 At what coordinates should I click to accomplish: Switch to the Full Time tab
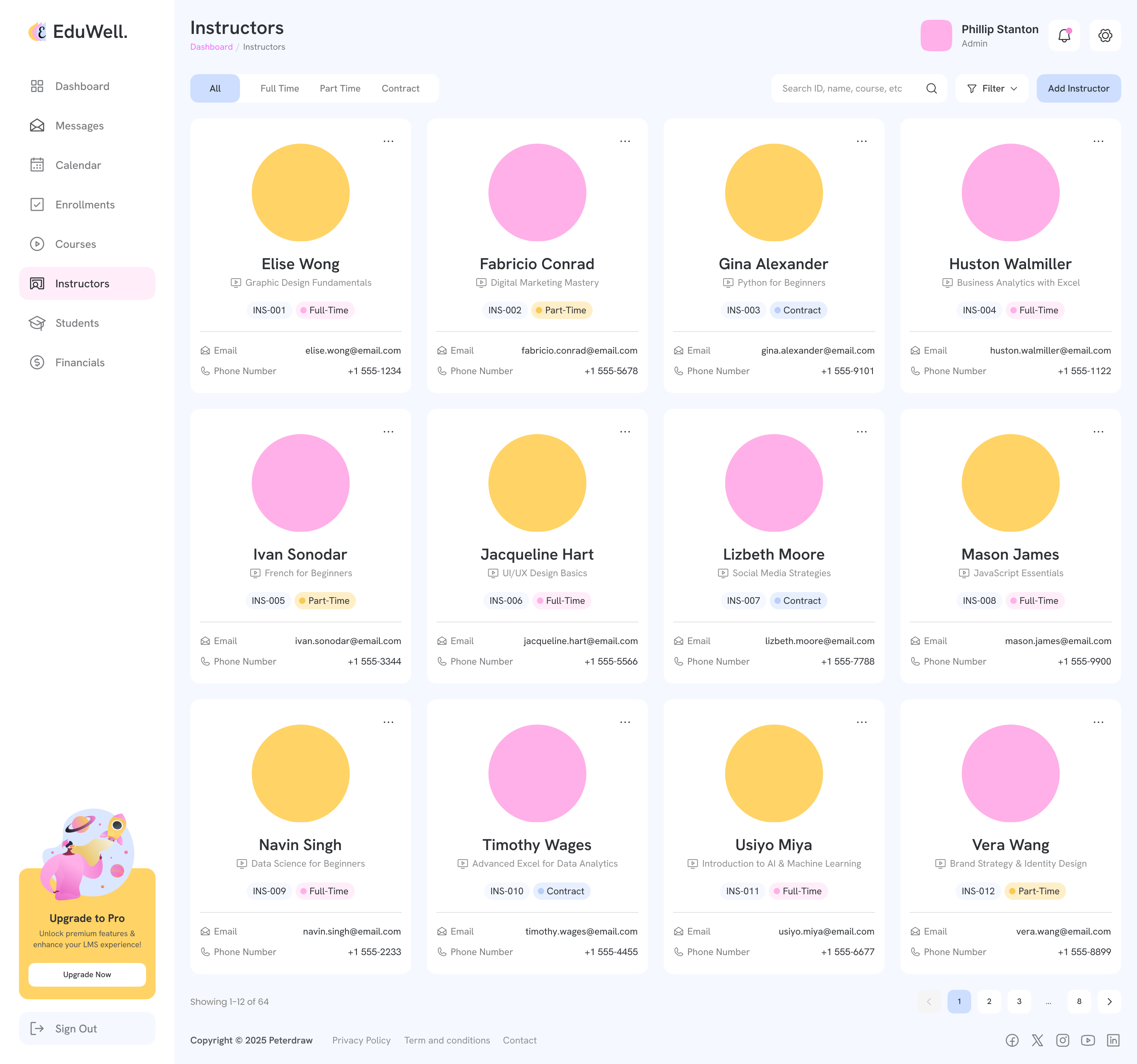[x=280, y=89]
